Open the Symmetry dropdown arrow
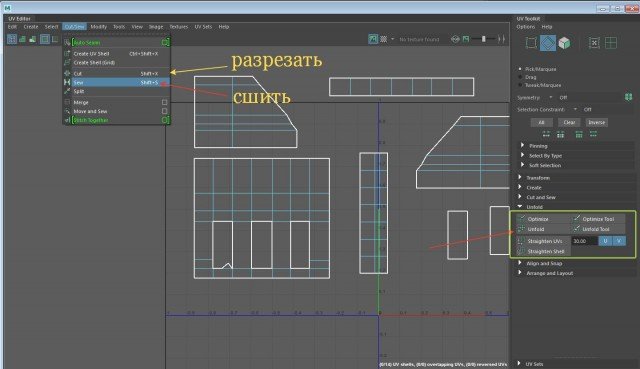 (551, 97)
